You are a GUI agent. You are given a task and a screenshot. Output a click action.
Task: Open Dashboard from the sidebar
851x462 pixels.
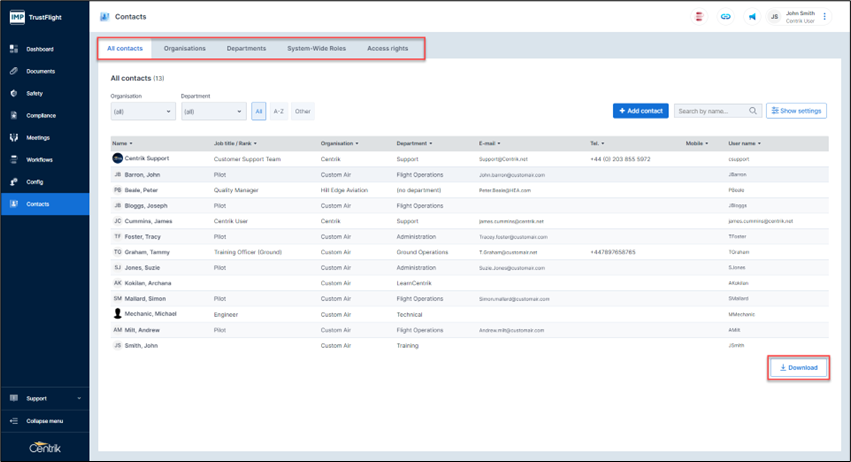click(40, 49)
